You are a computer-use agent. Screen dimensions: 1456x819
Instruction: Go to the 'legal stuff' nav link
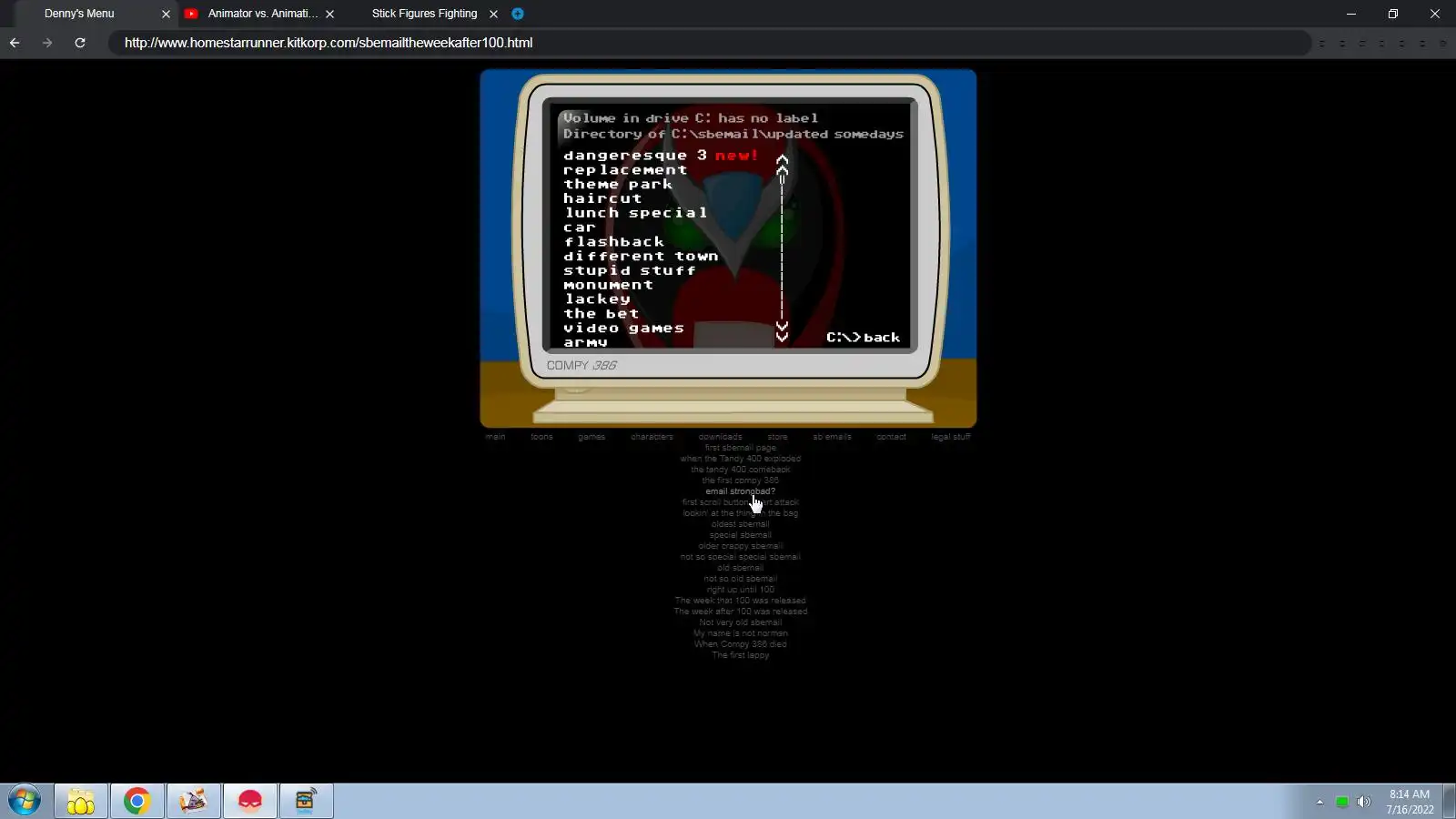tap(951, 437)
